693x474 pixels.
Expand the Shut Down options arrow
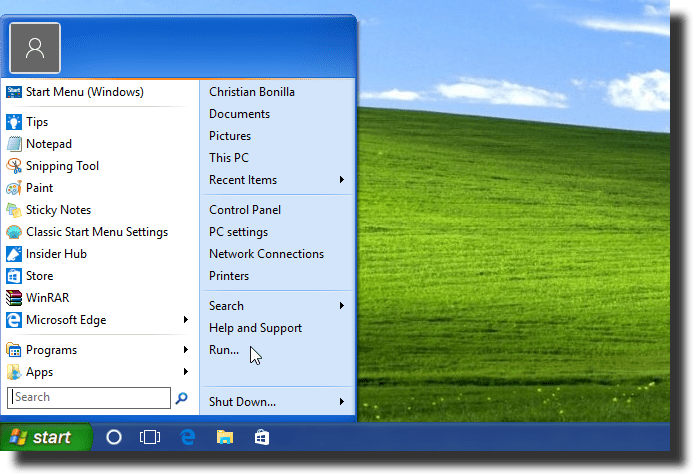point(342,401)
